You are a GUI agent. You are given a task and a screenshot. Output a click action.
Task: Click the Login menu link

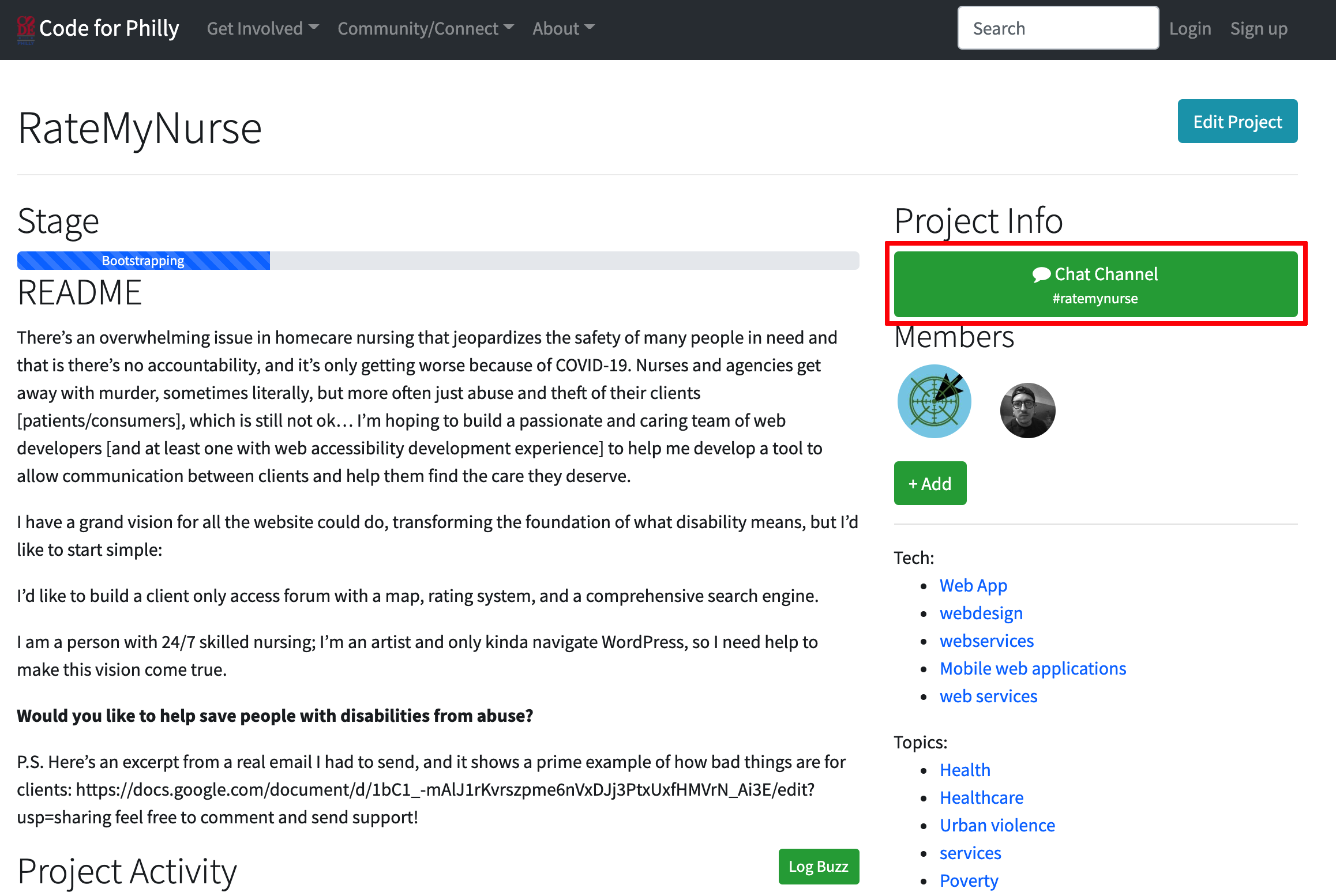pos(1189,28)
